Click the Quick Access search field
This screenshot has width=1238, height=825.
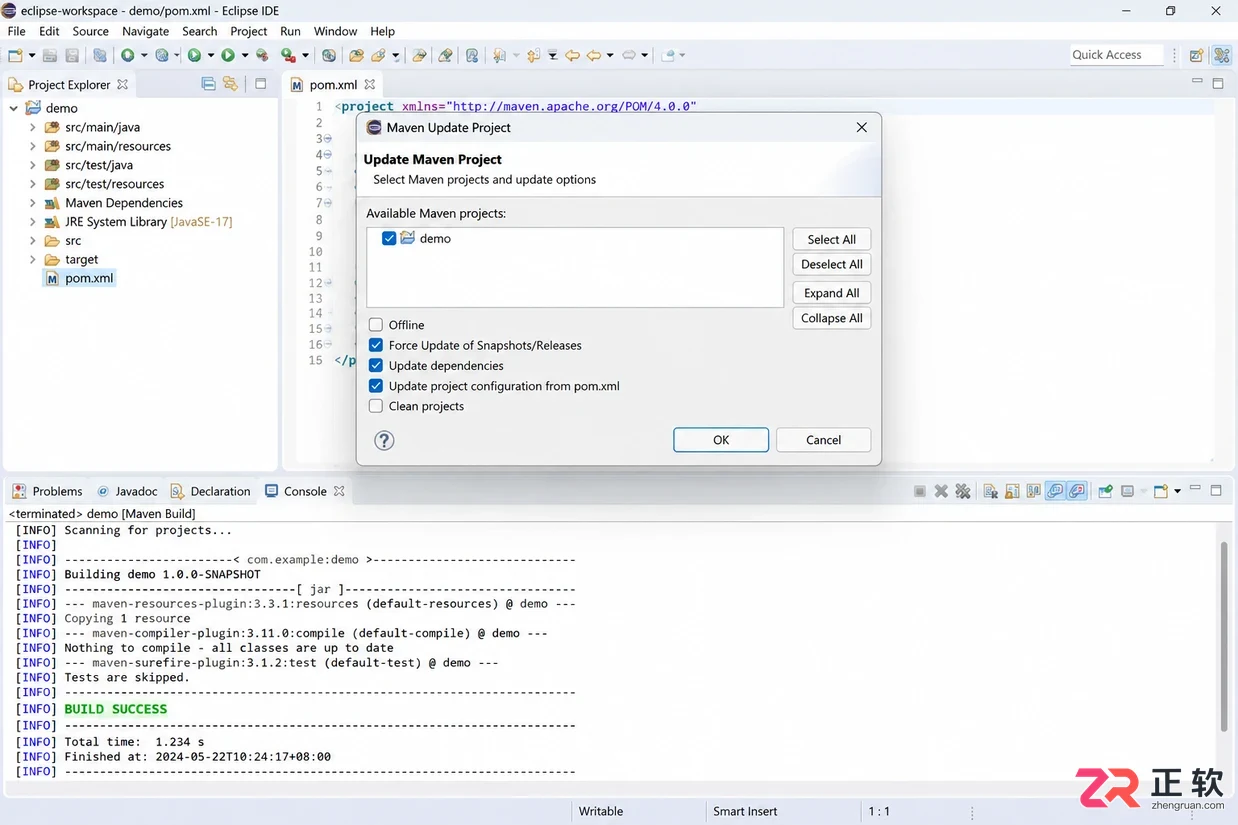(x=1116, y=55)
